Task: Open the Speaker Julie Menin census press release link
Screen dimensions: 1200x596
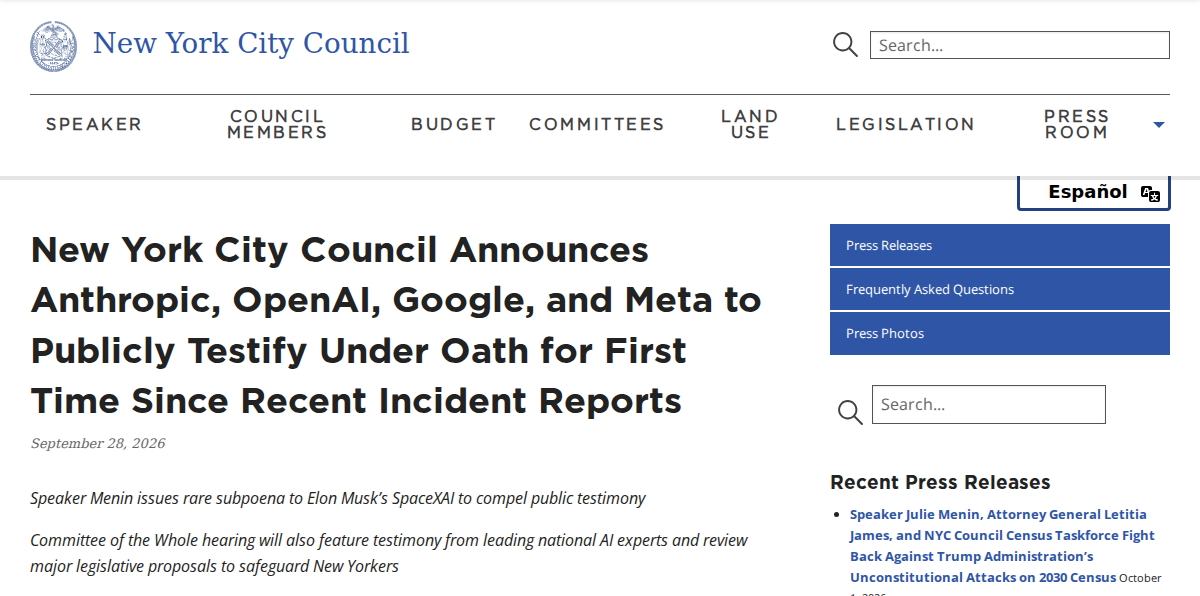Action: pos(1002,546)
